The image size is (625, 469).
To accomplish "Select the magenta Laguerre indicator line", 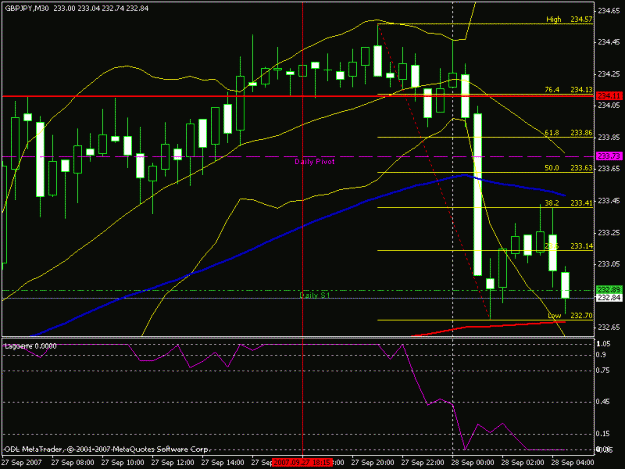I will pyautogui.click(x=417, y=379).
